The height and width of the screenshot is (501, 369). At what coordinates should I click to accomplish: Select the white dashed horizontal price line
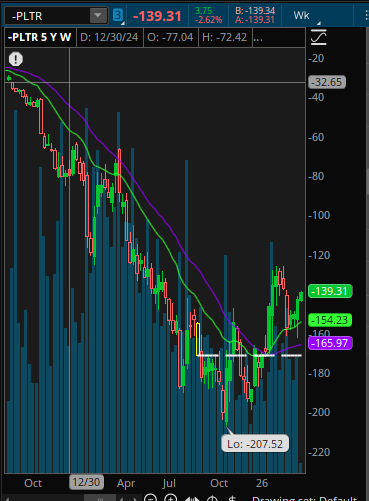click(x=249, y=356)
